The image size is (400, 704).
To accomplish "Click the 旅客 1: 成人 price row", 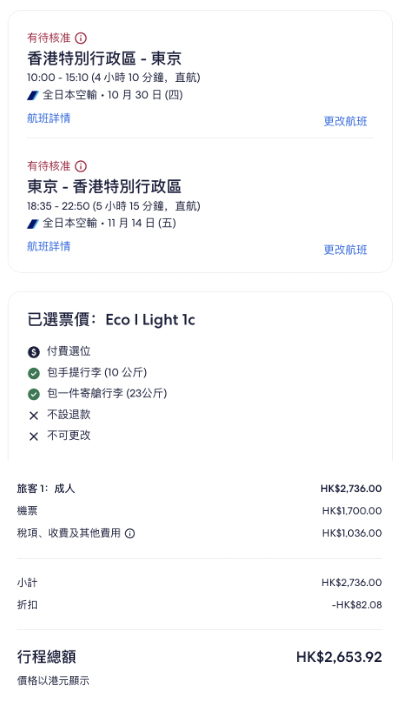I will click(x=199, y=488).
